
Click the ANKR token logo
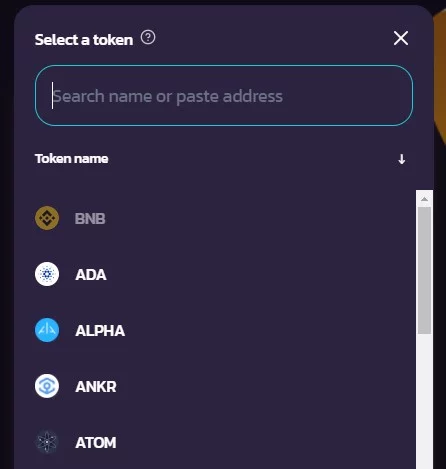[x=47, y=386]
